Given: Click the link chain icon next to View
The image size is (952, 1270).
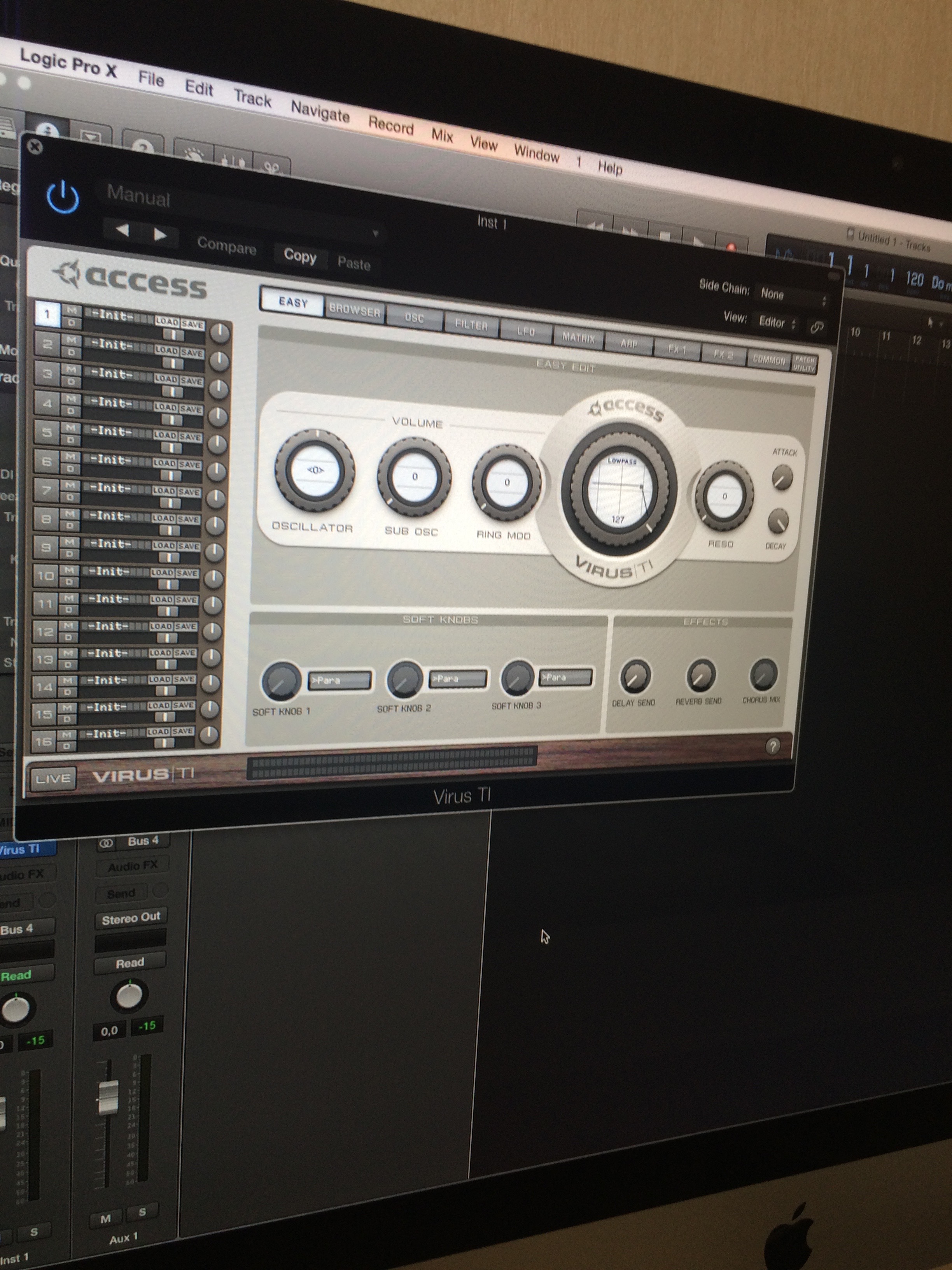Looking at the screenshot, I should tap(817, 327).
